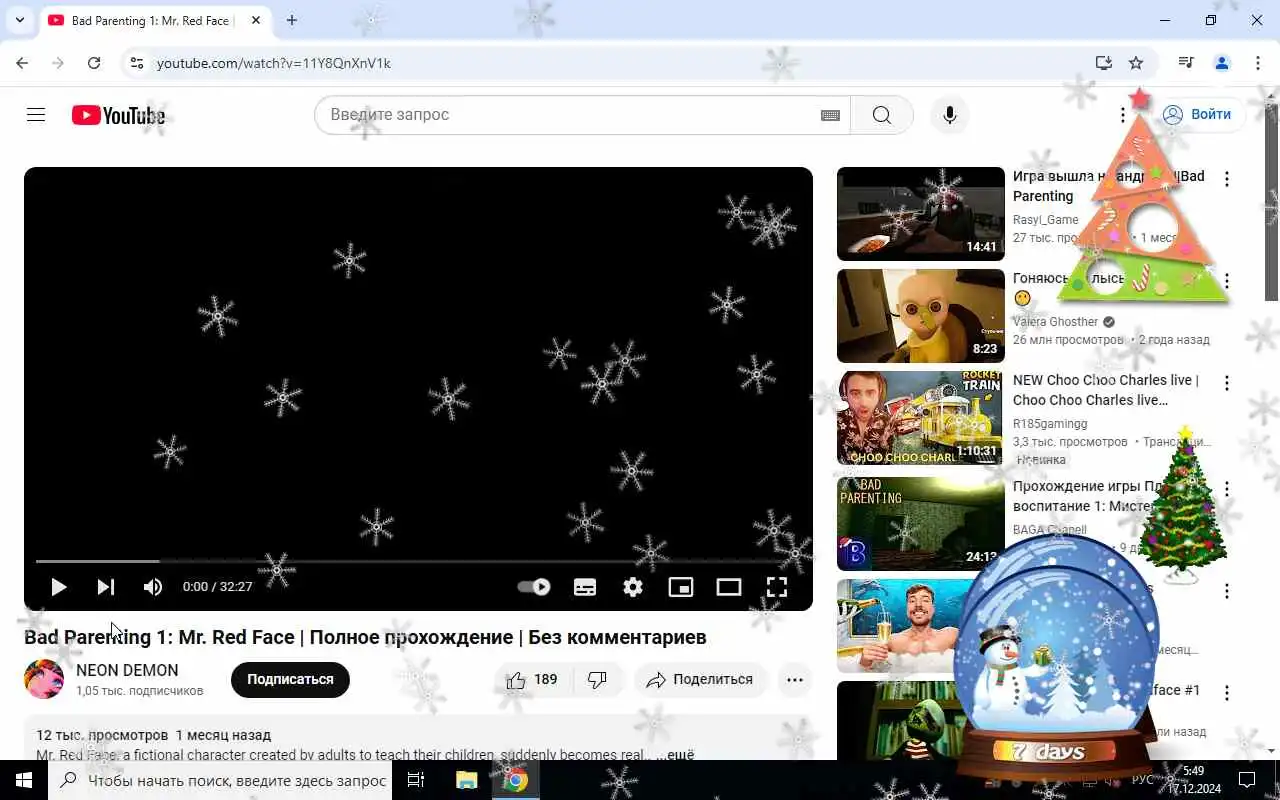This screenshot has height=800, width=1280.
Task: Click the Windows taskbar search box
Action: tap(220, 780)
